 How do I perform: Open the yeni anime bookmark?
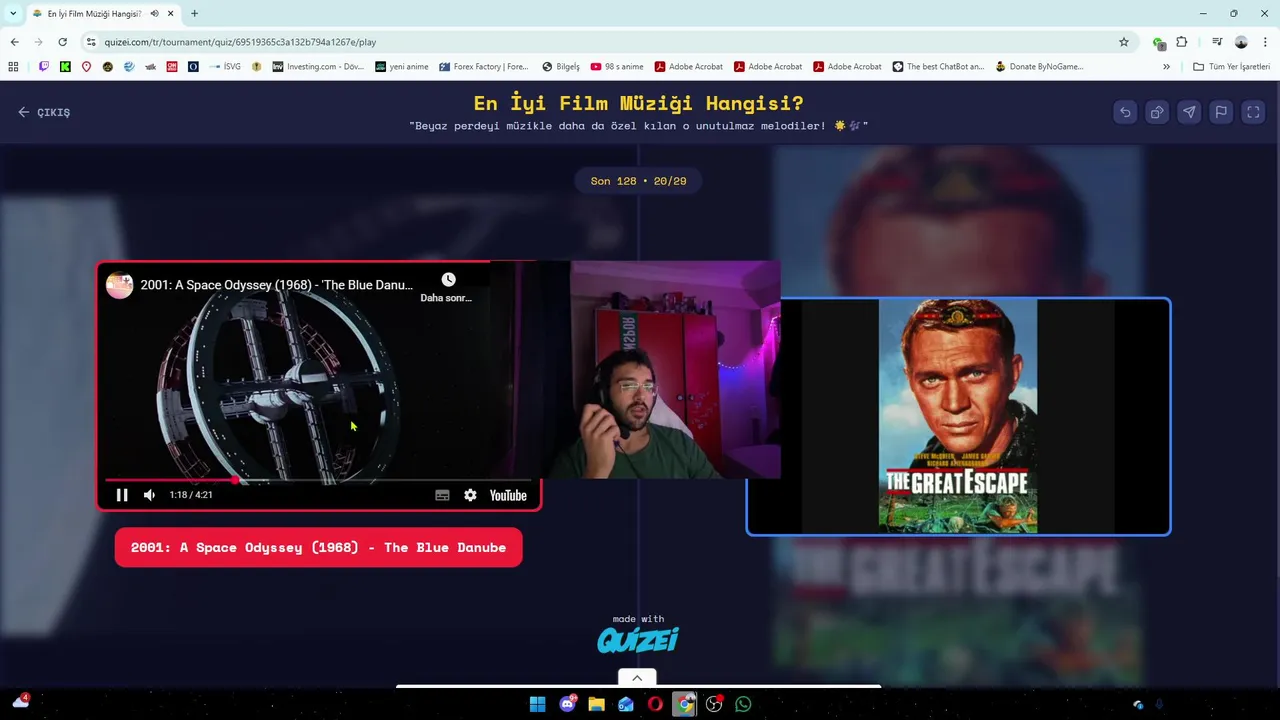tap(402, 67)
